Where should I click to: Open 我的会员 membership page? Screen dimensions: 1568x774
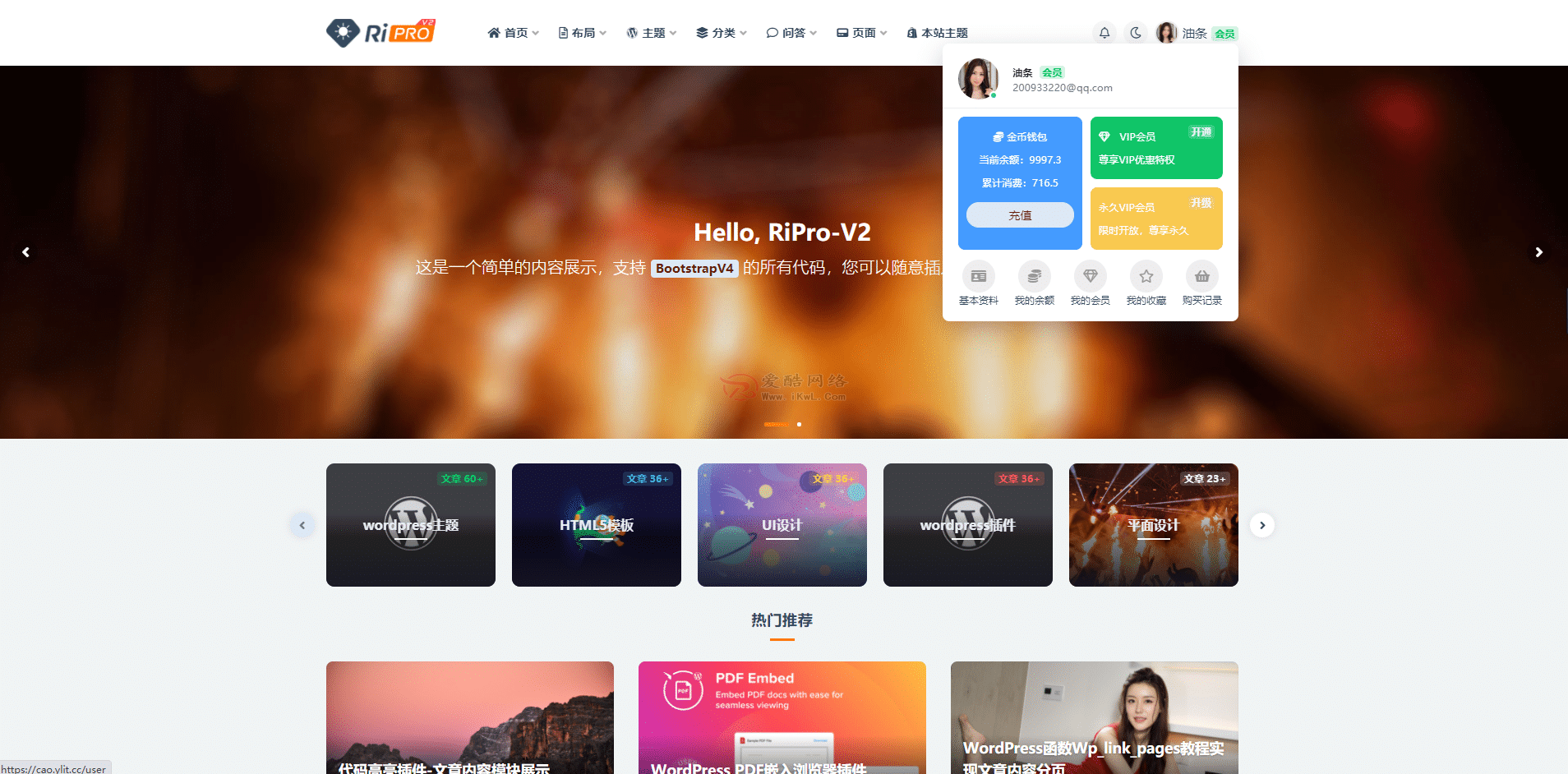[x=1090, y=283]
